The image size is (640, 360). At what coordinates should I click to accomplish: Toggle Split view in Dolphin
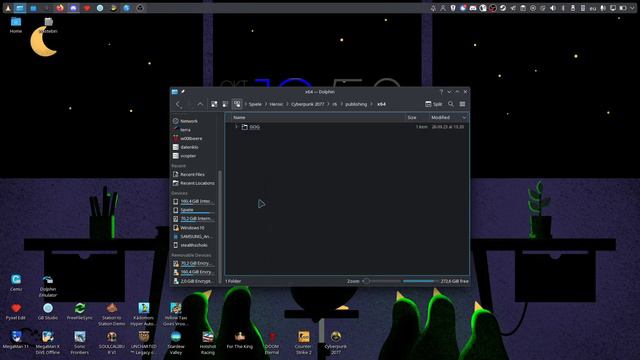433,104
